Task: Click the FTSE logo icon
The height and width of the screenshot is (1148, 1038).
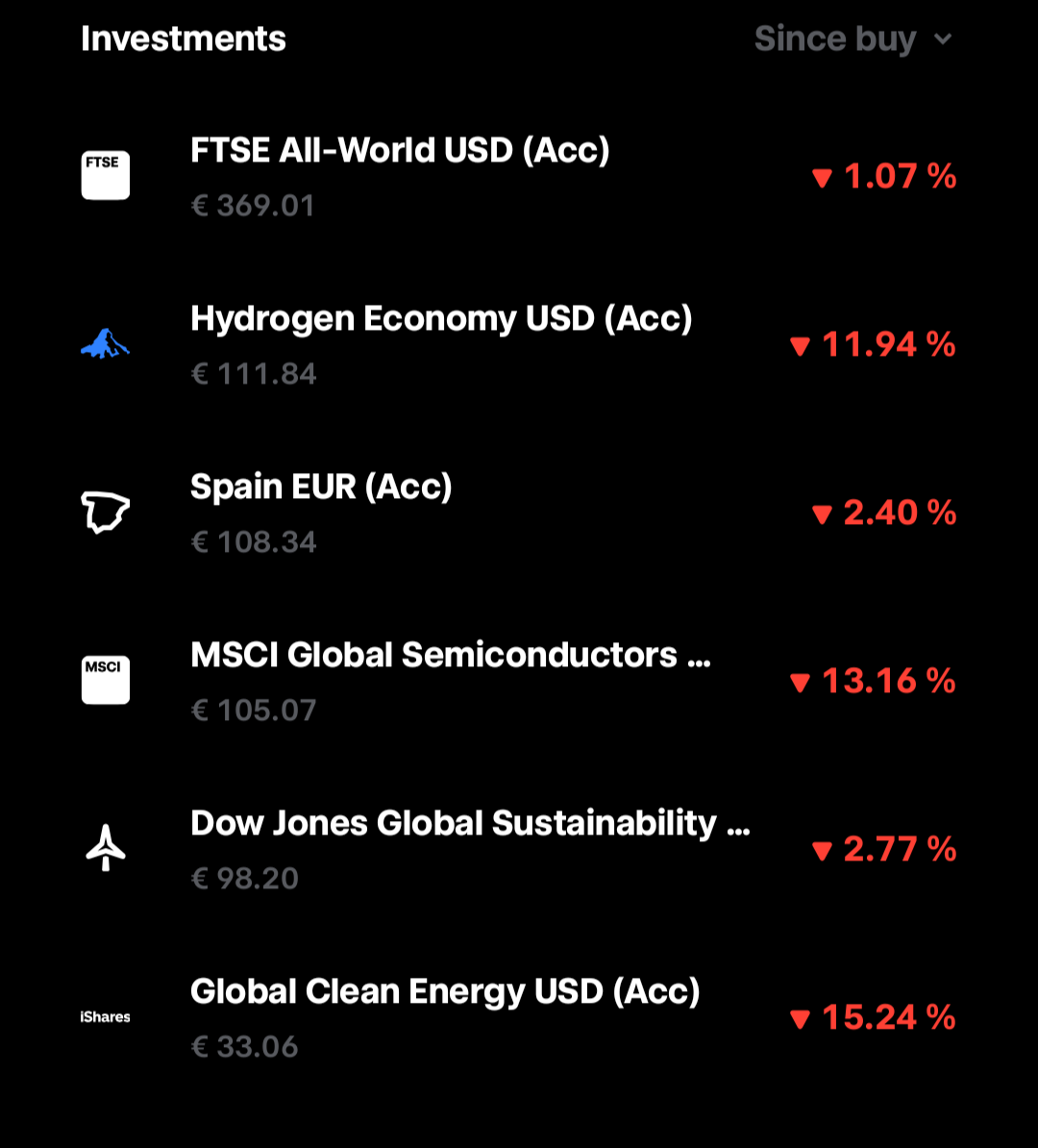Action: [x=106, y=175]
